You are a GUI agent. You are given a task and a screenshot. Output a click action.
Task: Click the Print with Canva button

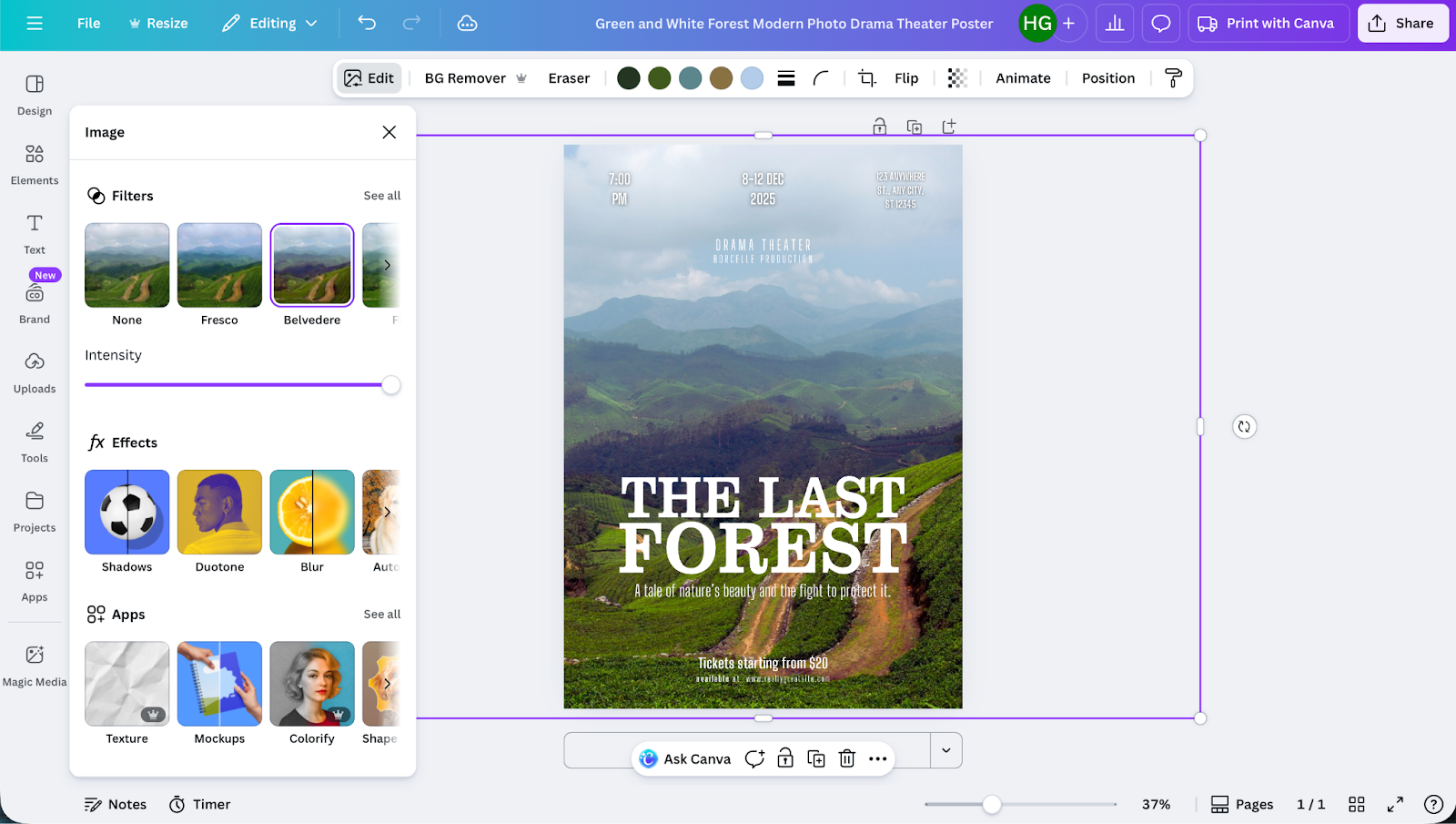[1268, 23]
